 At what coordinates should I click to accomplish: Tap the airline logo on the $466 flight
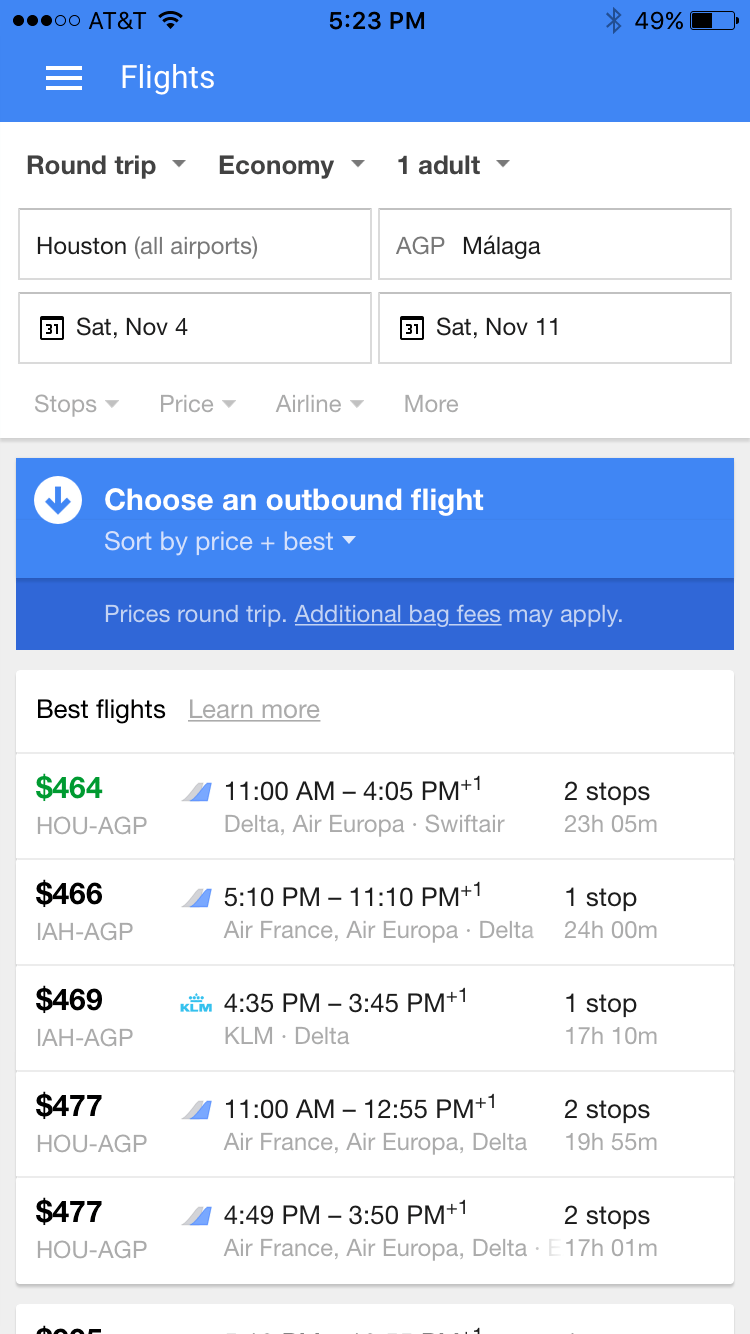(196, 898)
